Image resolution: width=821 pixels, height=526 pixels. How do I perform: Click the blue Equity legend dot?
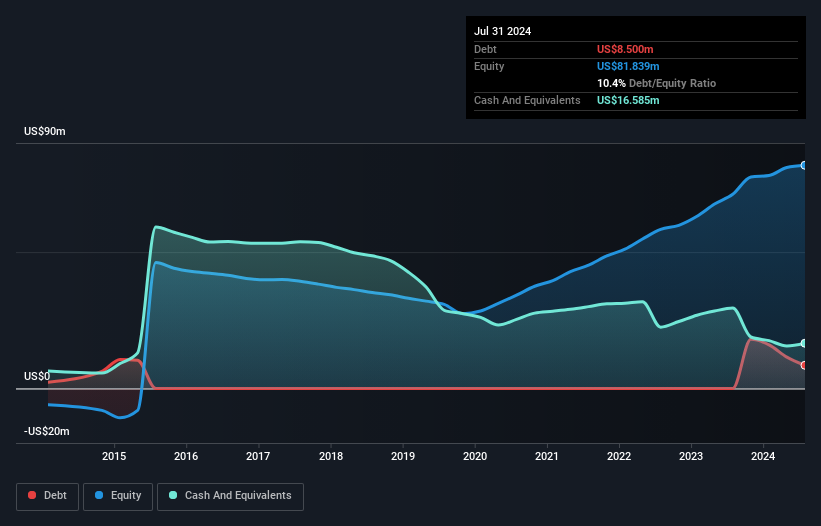(99, 495)
